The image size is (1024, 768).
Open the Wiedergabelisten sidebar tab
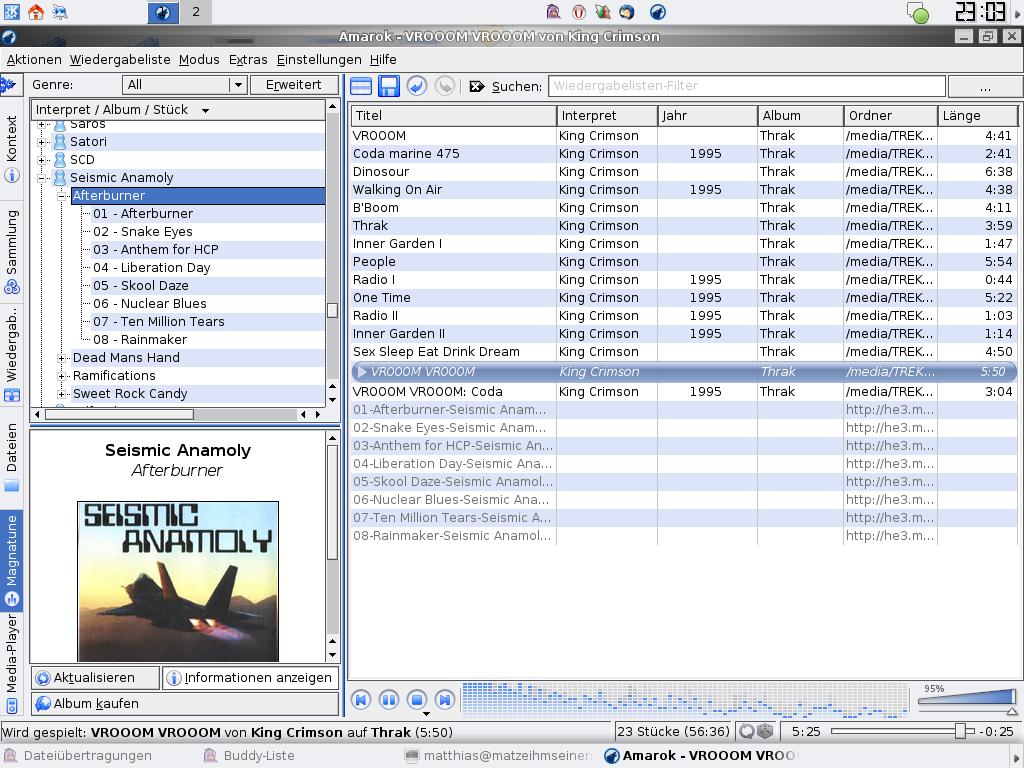[x=11, y=355]
